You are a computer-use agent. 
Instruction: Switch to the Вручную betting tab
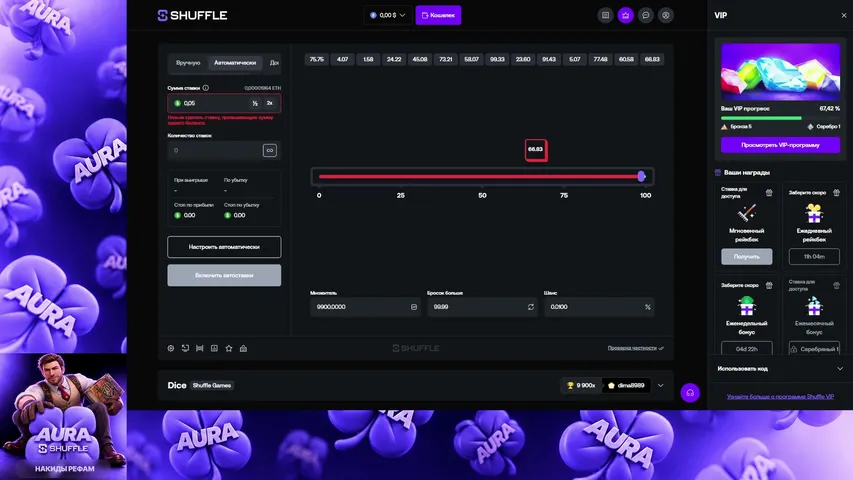[188, 63]
